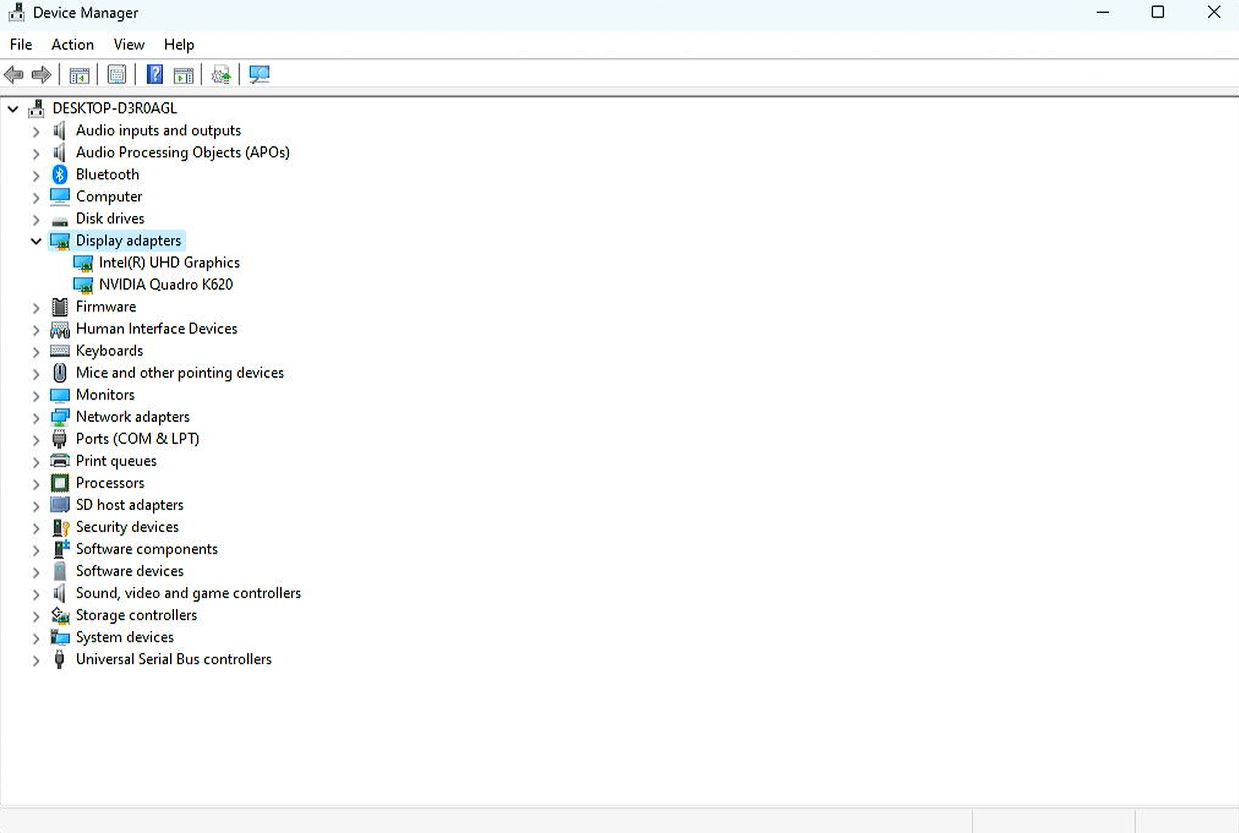Image resolution: width=1239 pixels, height=833 pixels.
Task: Select the Human Interface Devices label
Action: pos(157,329)
